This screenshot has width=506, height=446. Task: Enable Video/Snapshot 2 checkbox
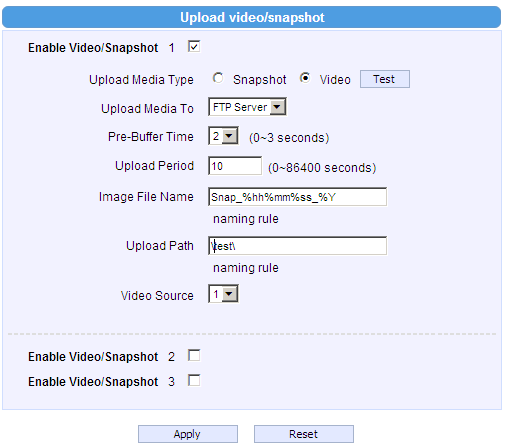[x=194, y=355]
